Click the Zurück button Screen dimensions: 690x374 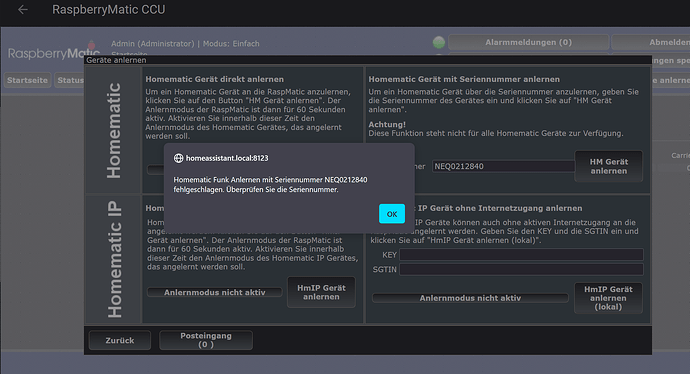(120, 341)
